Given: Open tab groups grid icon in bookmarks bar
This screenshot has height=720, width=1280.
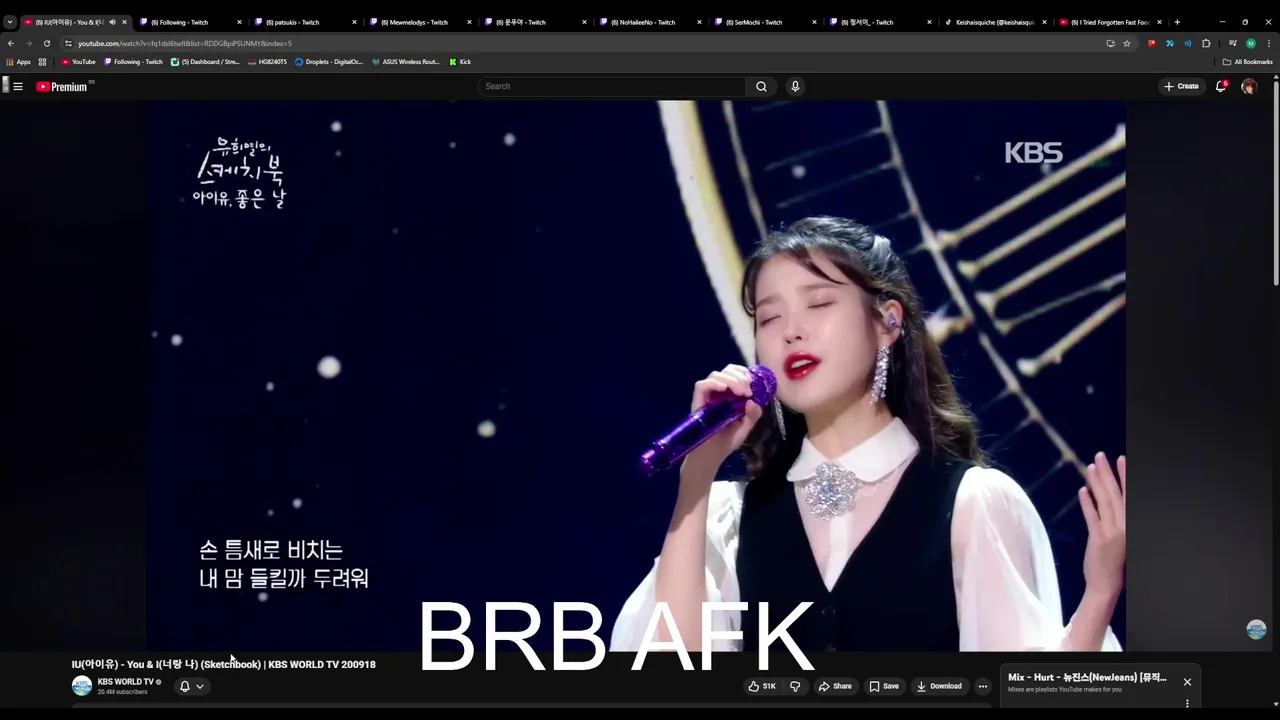Looking at the screenshot, I should [x=42, y=62].
